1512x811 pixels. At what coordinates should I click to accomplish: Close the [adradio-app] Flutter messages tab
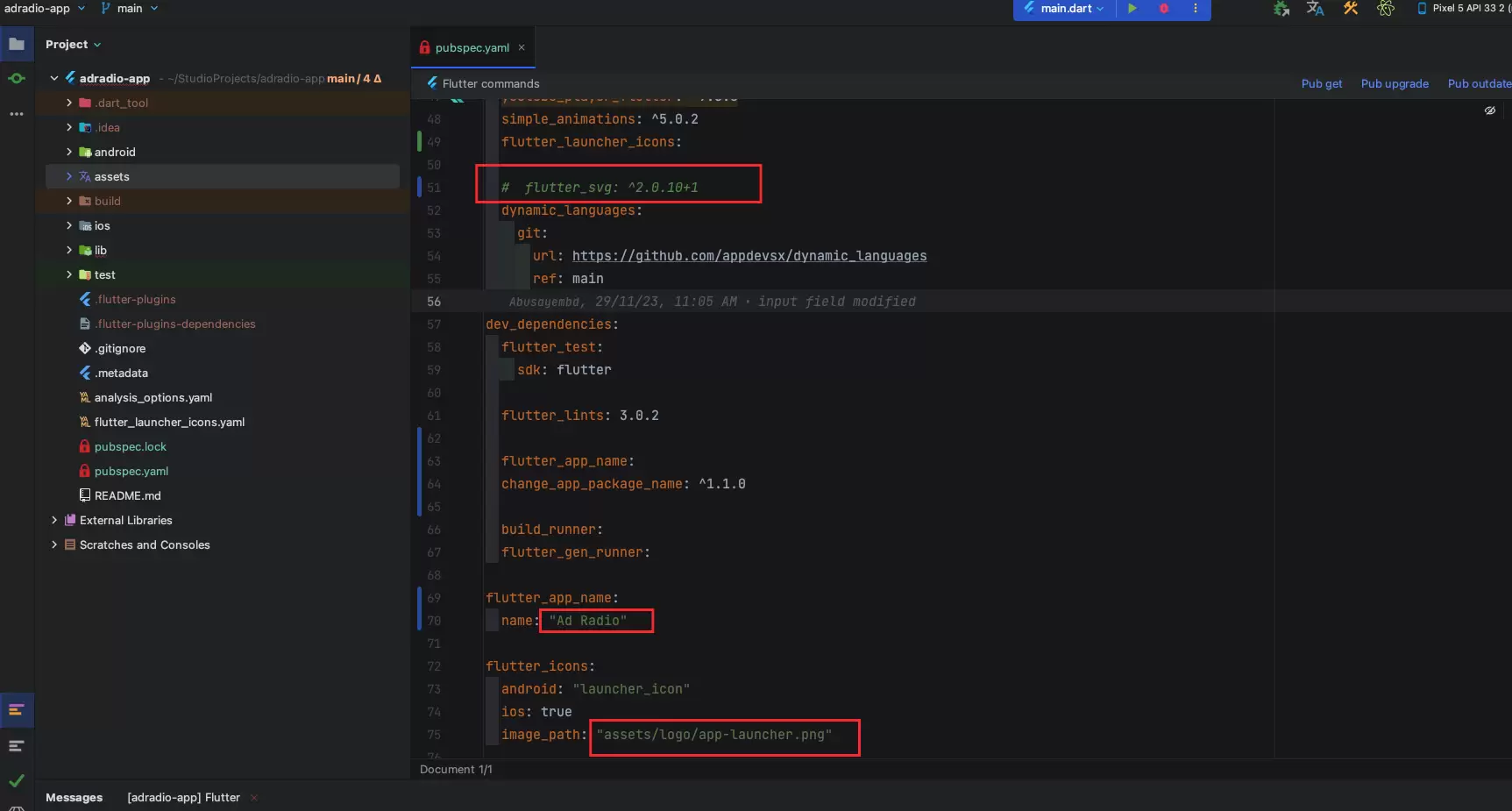click(254, 798)
